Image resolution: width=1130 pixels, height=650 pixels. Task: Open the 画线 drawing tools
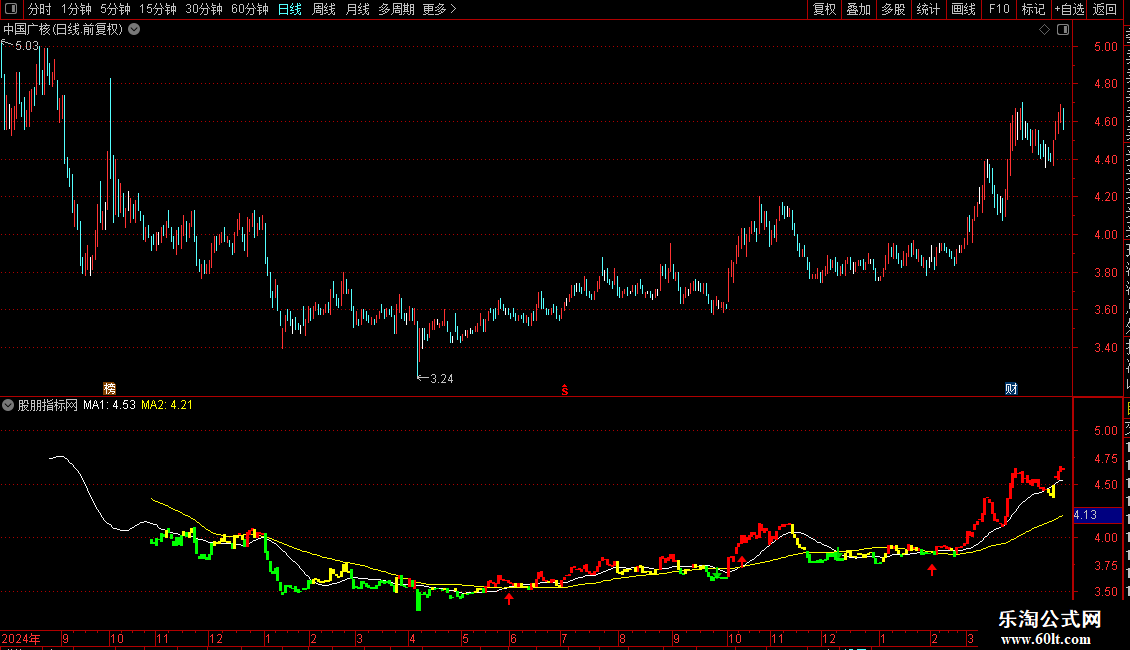click(x=963, y=9)
